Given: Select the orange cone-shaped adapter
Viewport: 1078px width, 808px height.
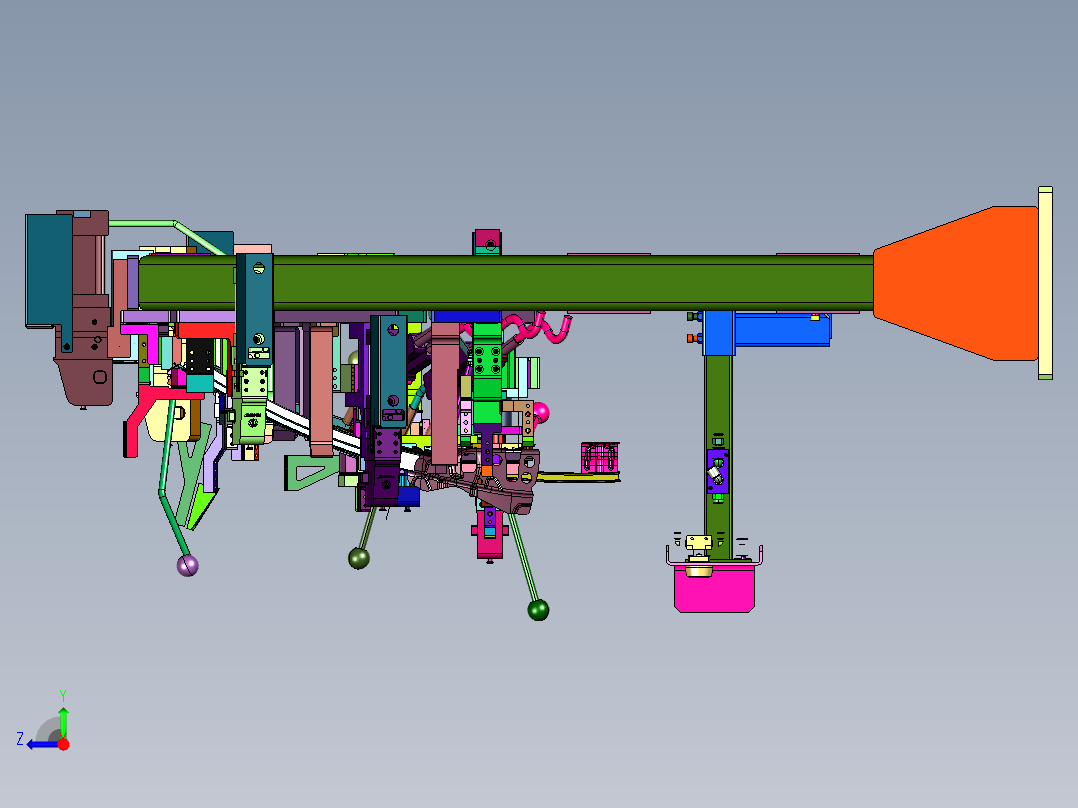Looking at the screenshot, I should [956, 283].
